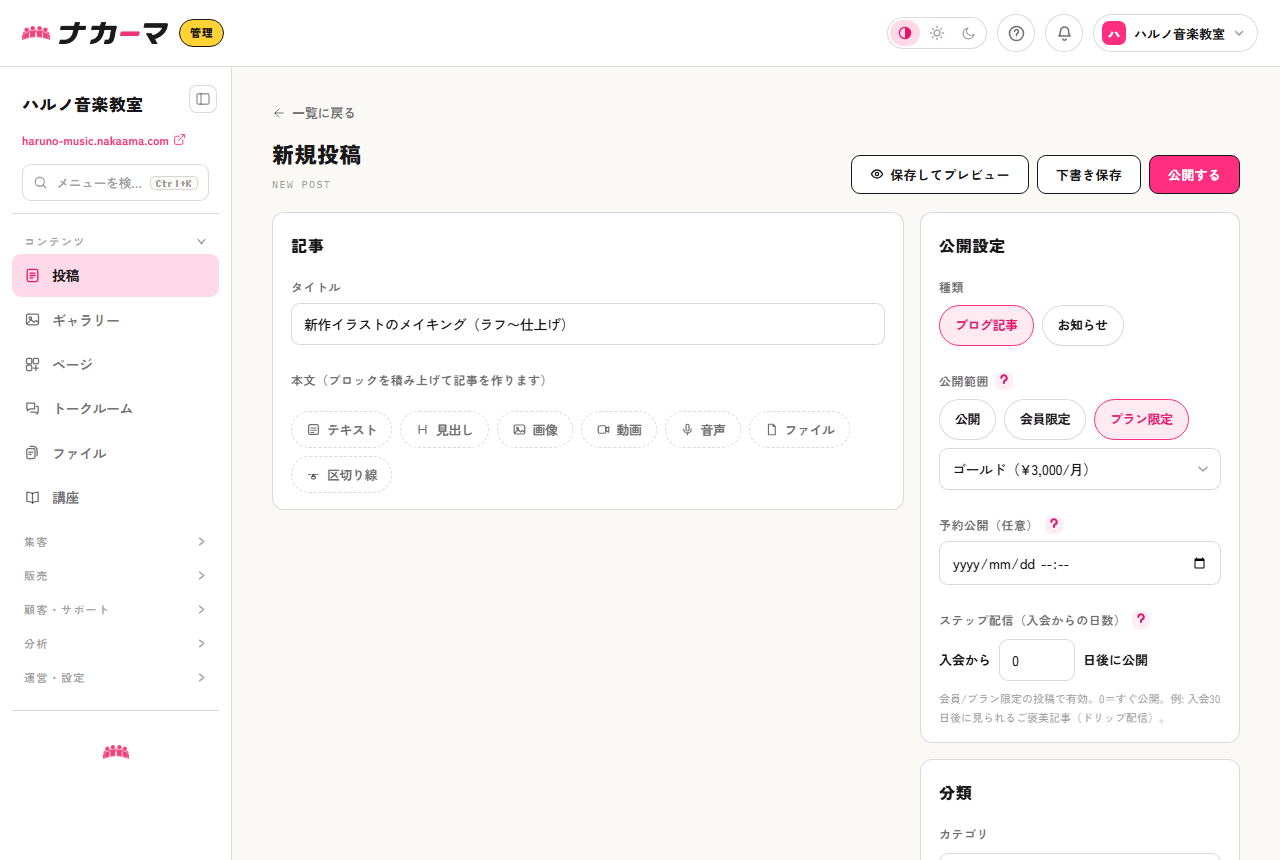Expand the 分析 section
This screenshot has height=860, width=1280.
point(115,644)
